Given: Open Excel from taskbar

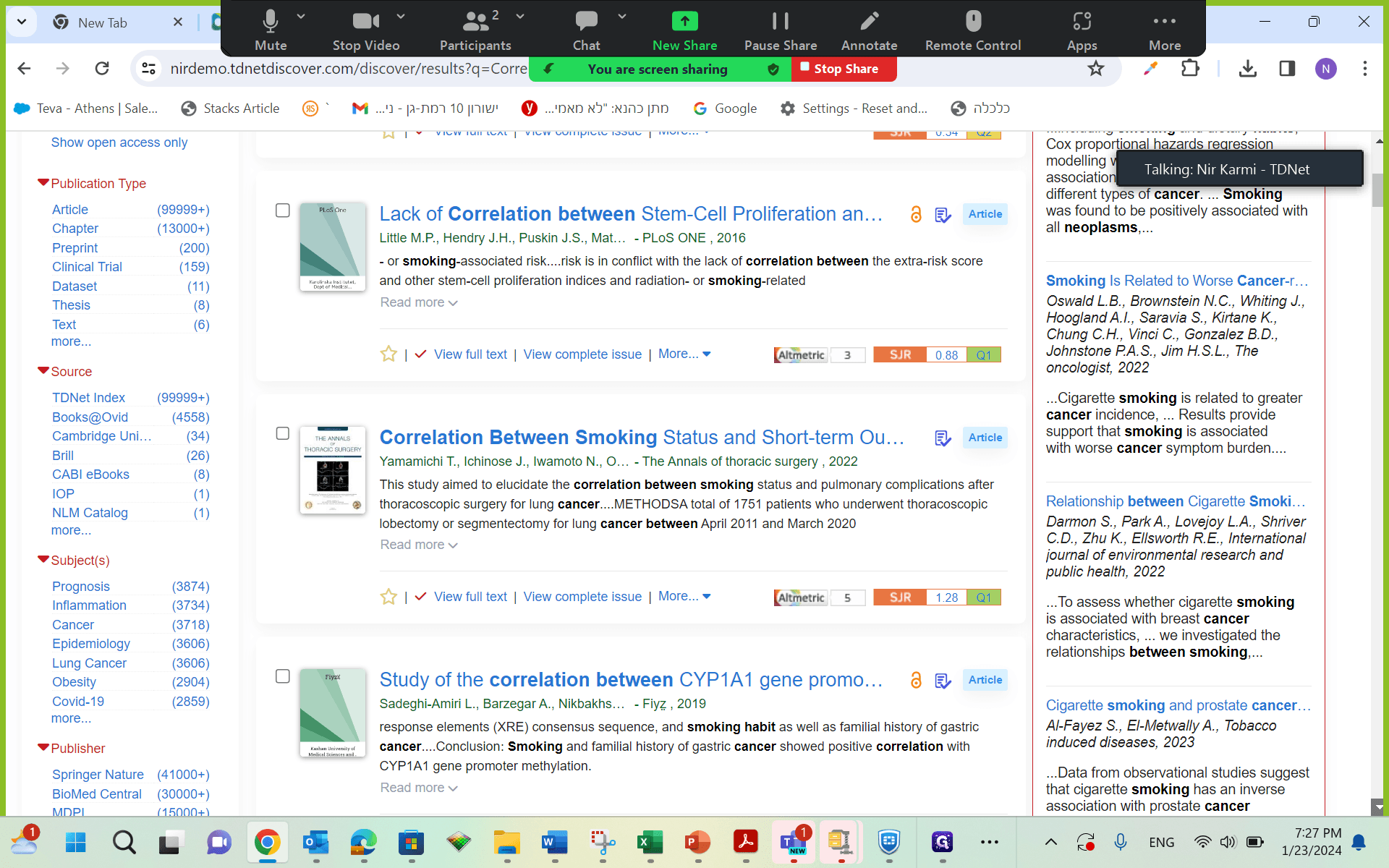Looking at the screenshot, I should coord(650,842).
